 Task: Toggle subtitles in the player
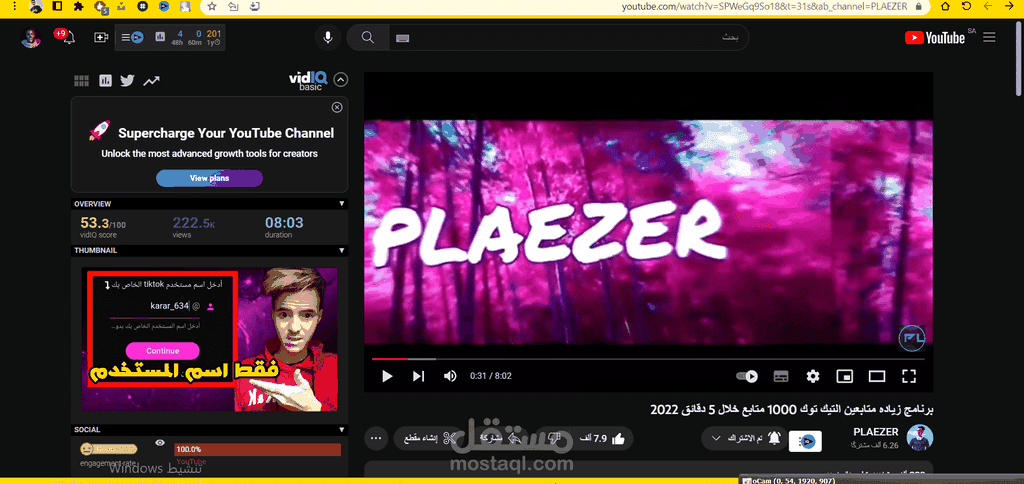[x=781, y=376]
